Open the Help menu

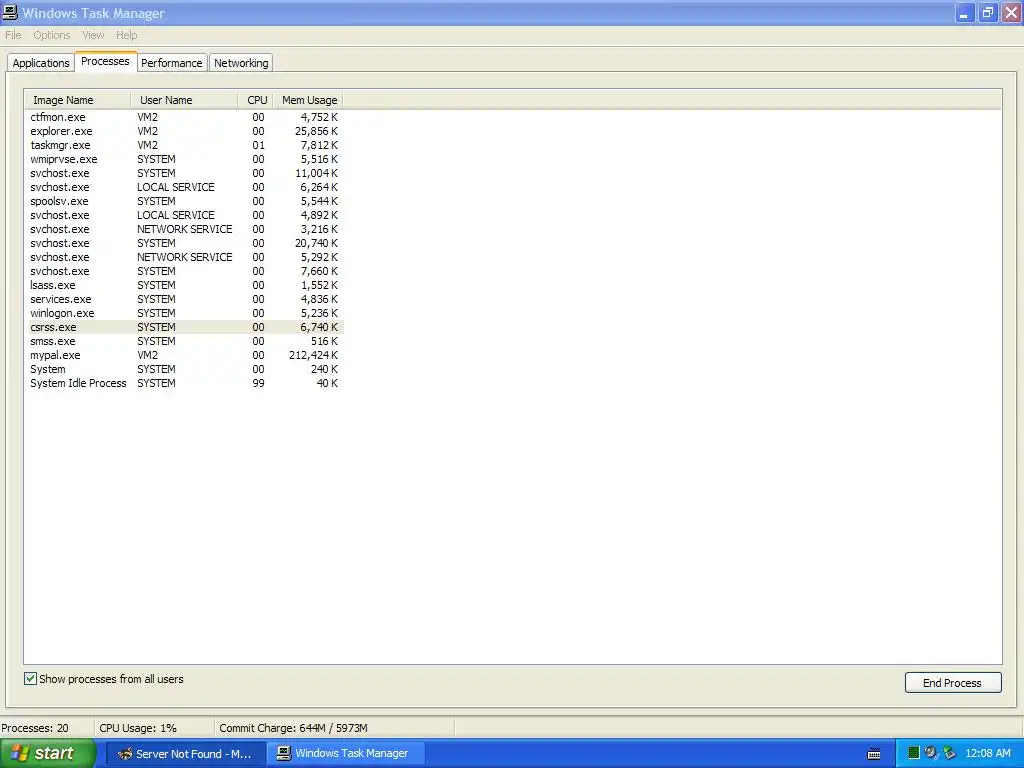127,35
